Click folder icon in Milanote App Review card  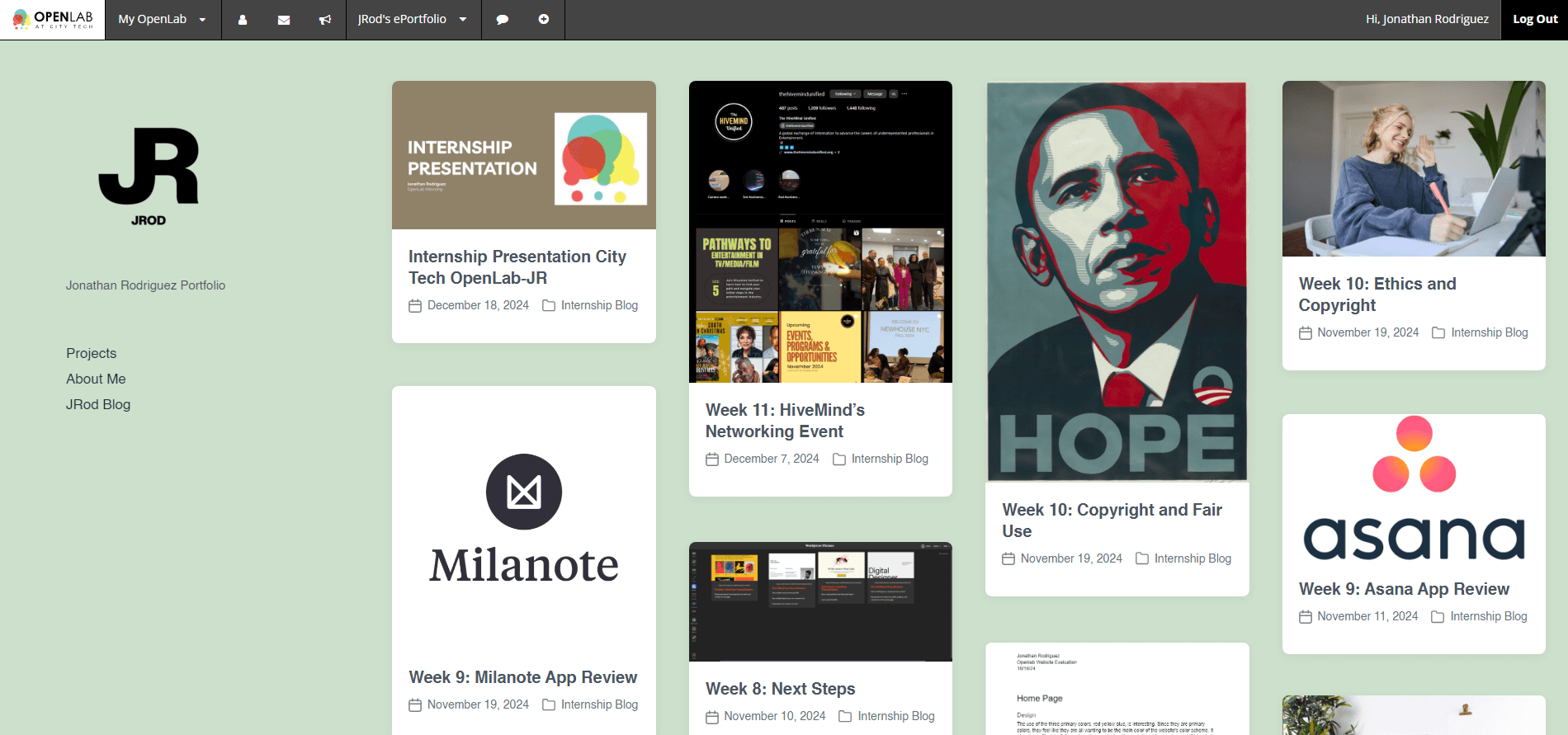(549, 704)
